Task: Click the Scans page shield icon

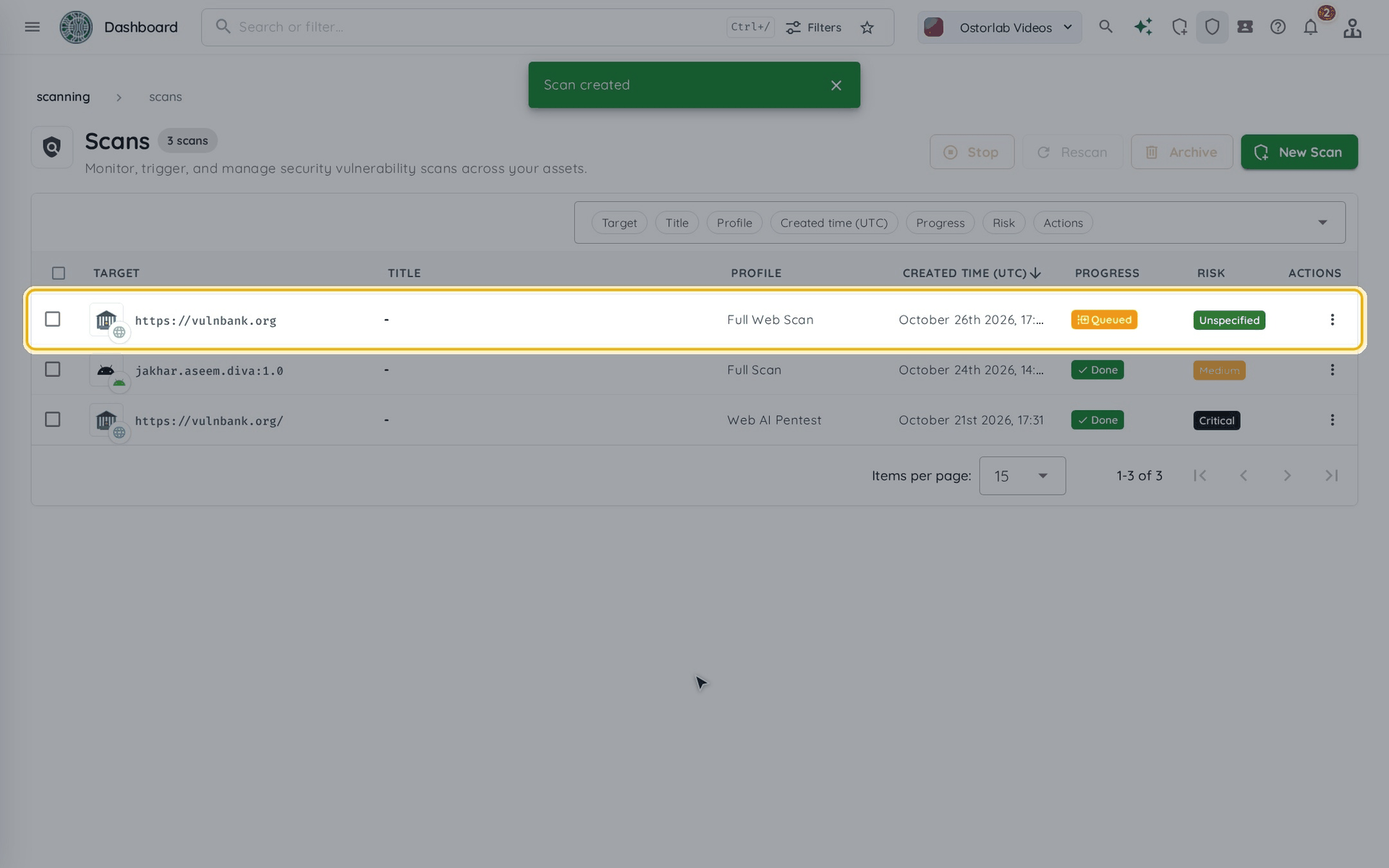Action: click(x=52, y=148)
